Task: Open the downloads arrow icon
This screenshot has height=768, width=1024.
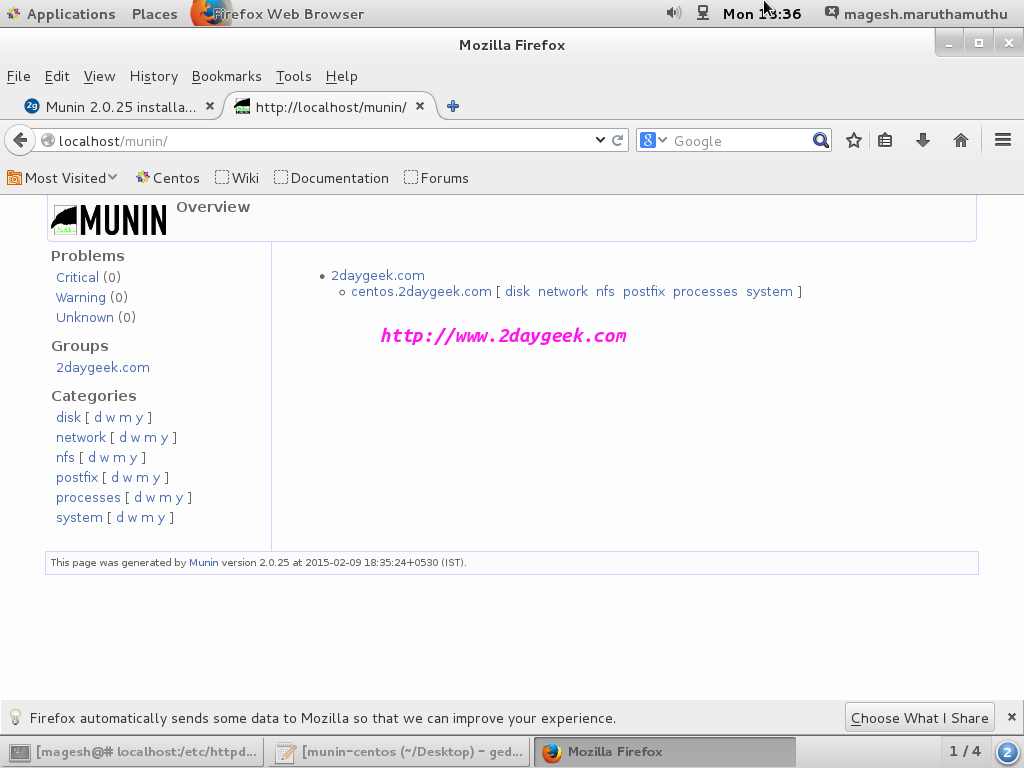Action: pos(923,140)
